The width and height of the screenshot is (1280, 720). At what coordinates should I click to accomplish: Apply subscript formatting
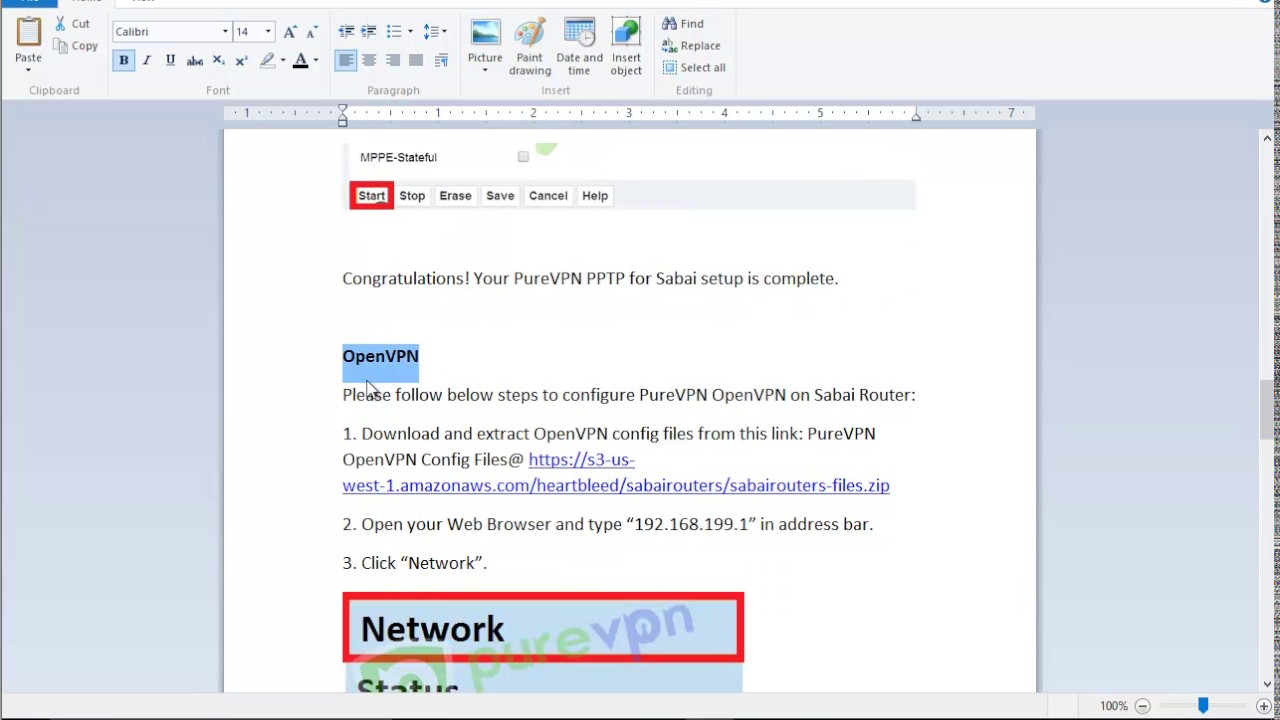218,61
